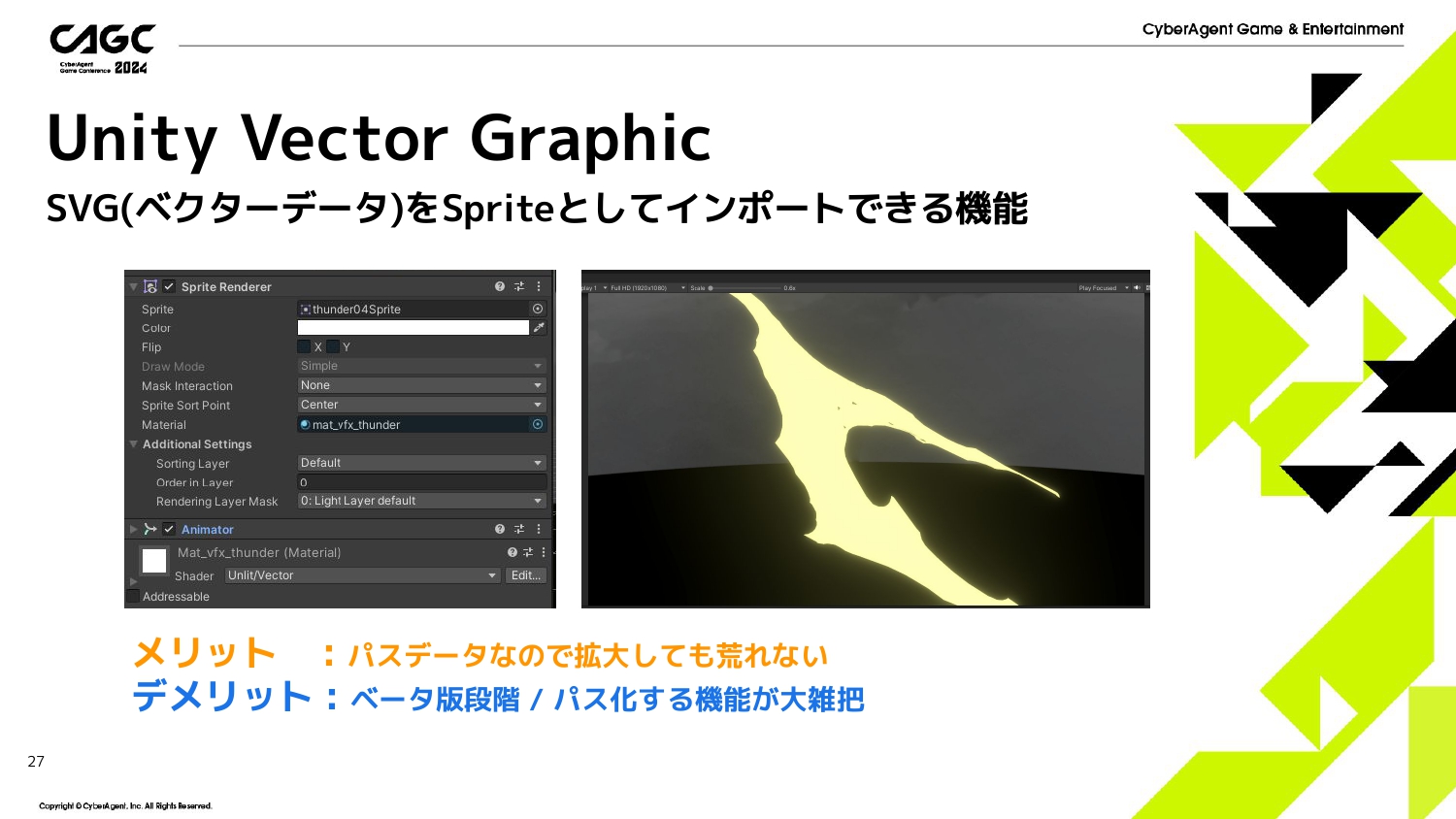Viewport: 1456px width, 819px height.
Task: Open Sprite Renderer presets icon
Action: [x=519, y=286]
